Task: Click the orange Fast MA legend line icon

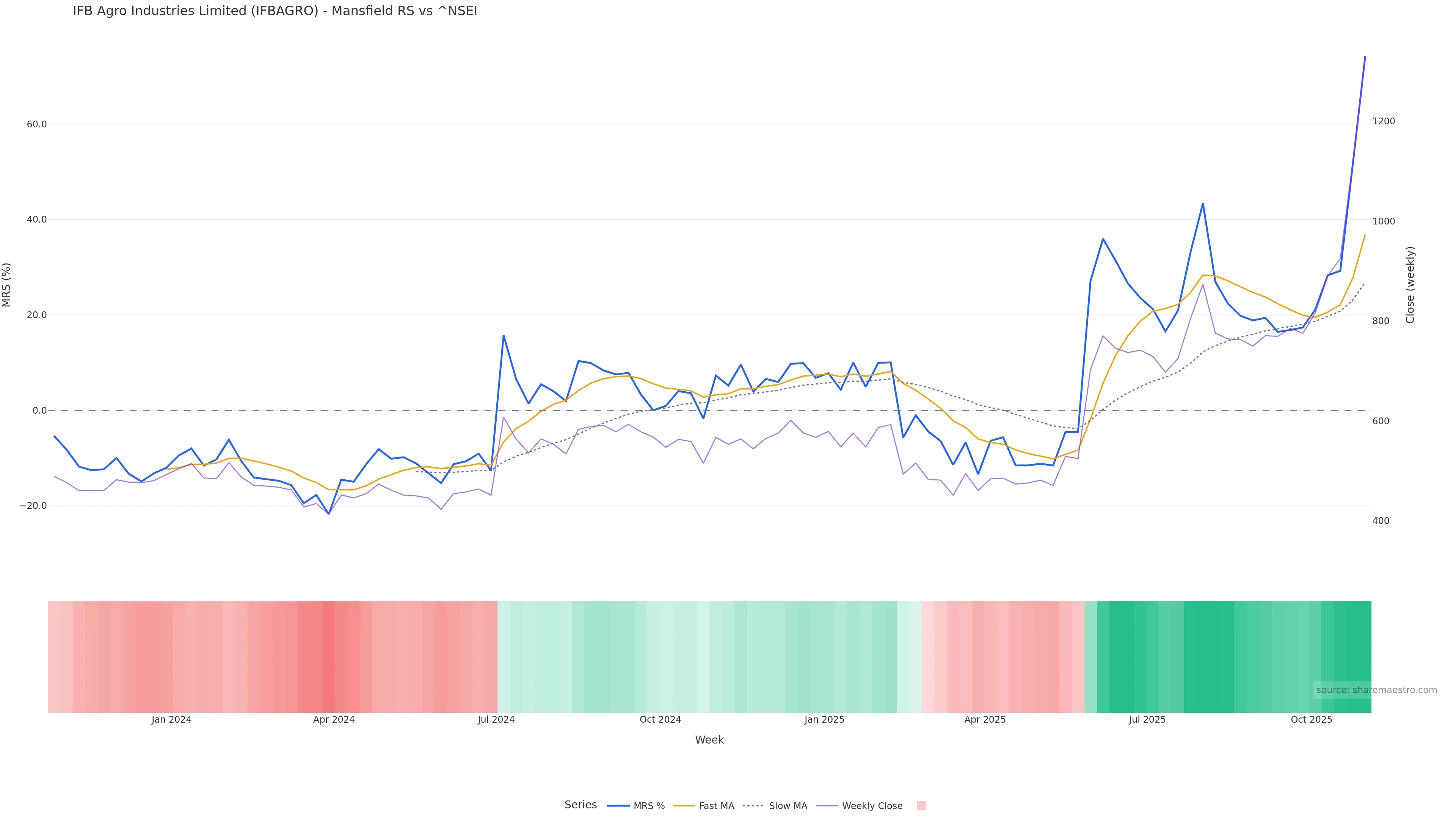Action: (684, 806)
